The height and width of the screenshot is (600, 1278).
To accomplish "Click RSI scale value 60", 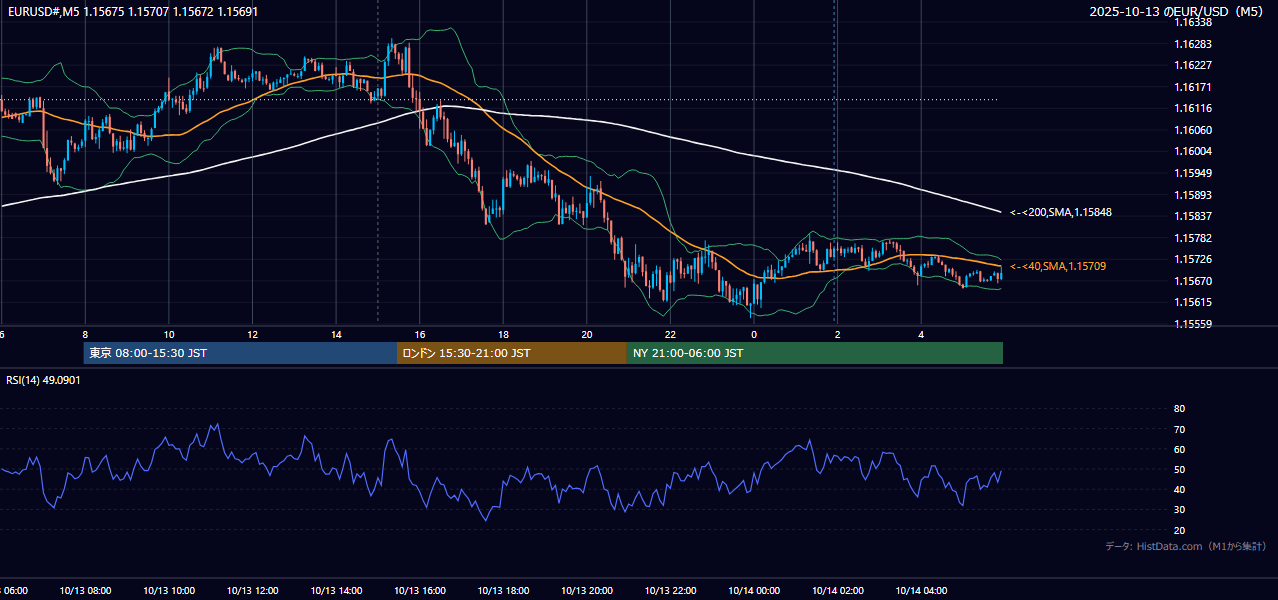I will click(x=1179, y=449).
